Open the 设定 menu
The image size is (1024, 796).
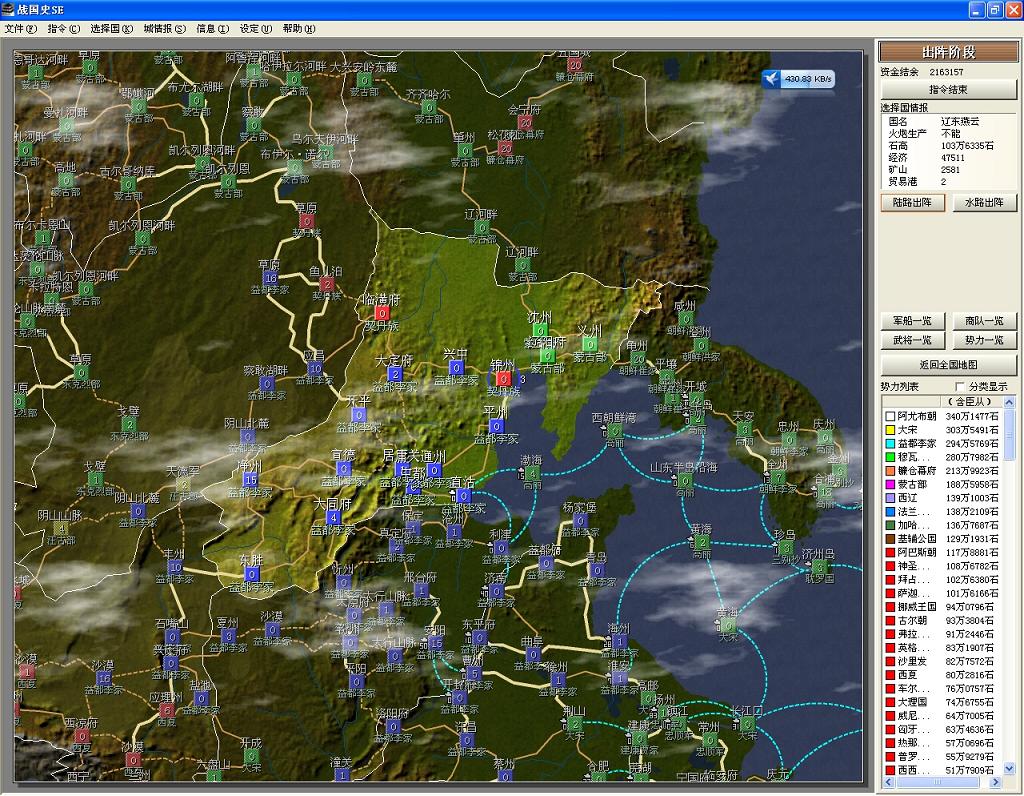point(255,28)
